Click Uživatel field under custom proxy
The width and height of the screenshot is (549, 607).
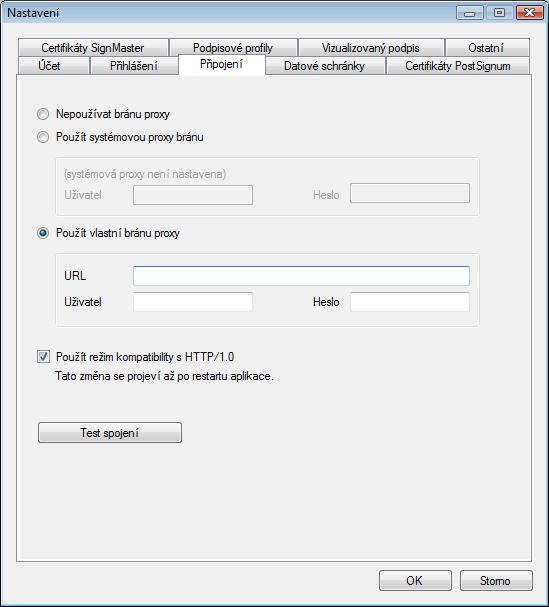pyautogui.click(x=193, y=302)
